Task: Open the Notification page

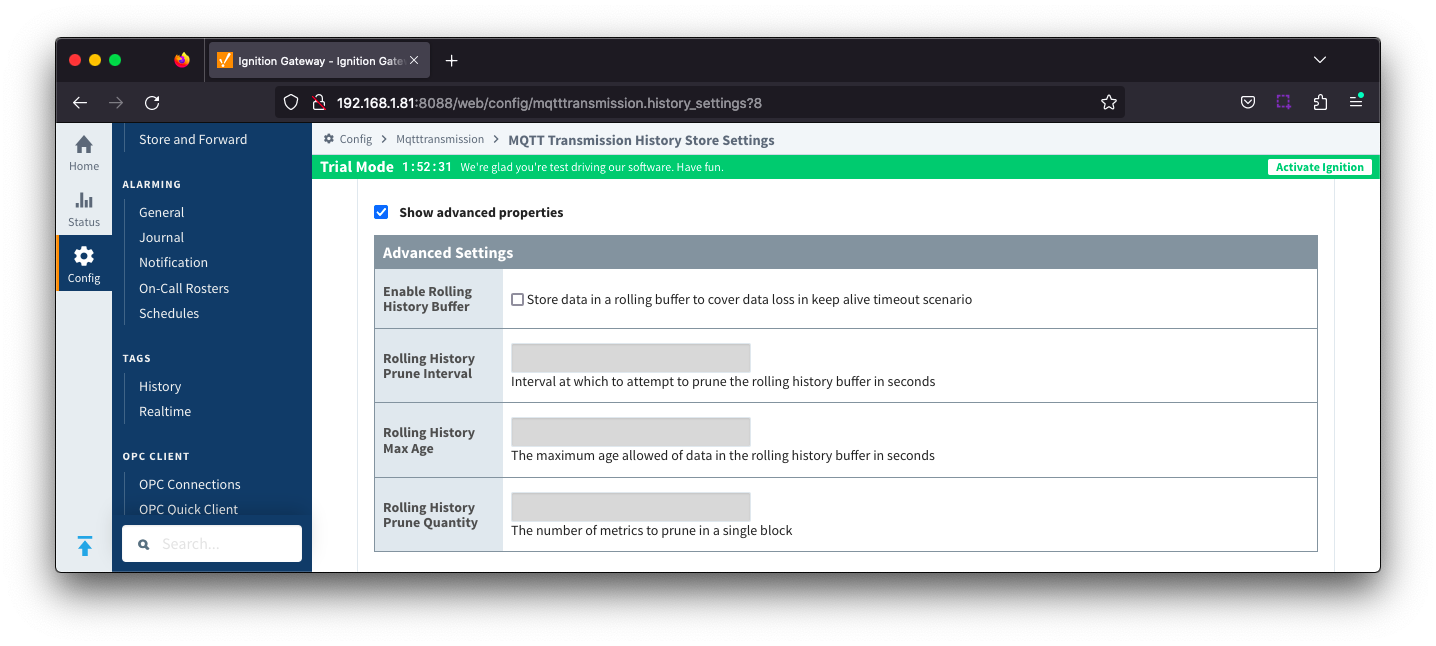Action: [x=174, y=262]
